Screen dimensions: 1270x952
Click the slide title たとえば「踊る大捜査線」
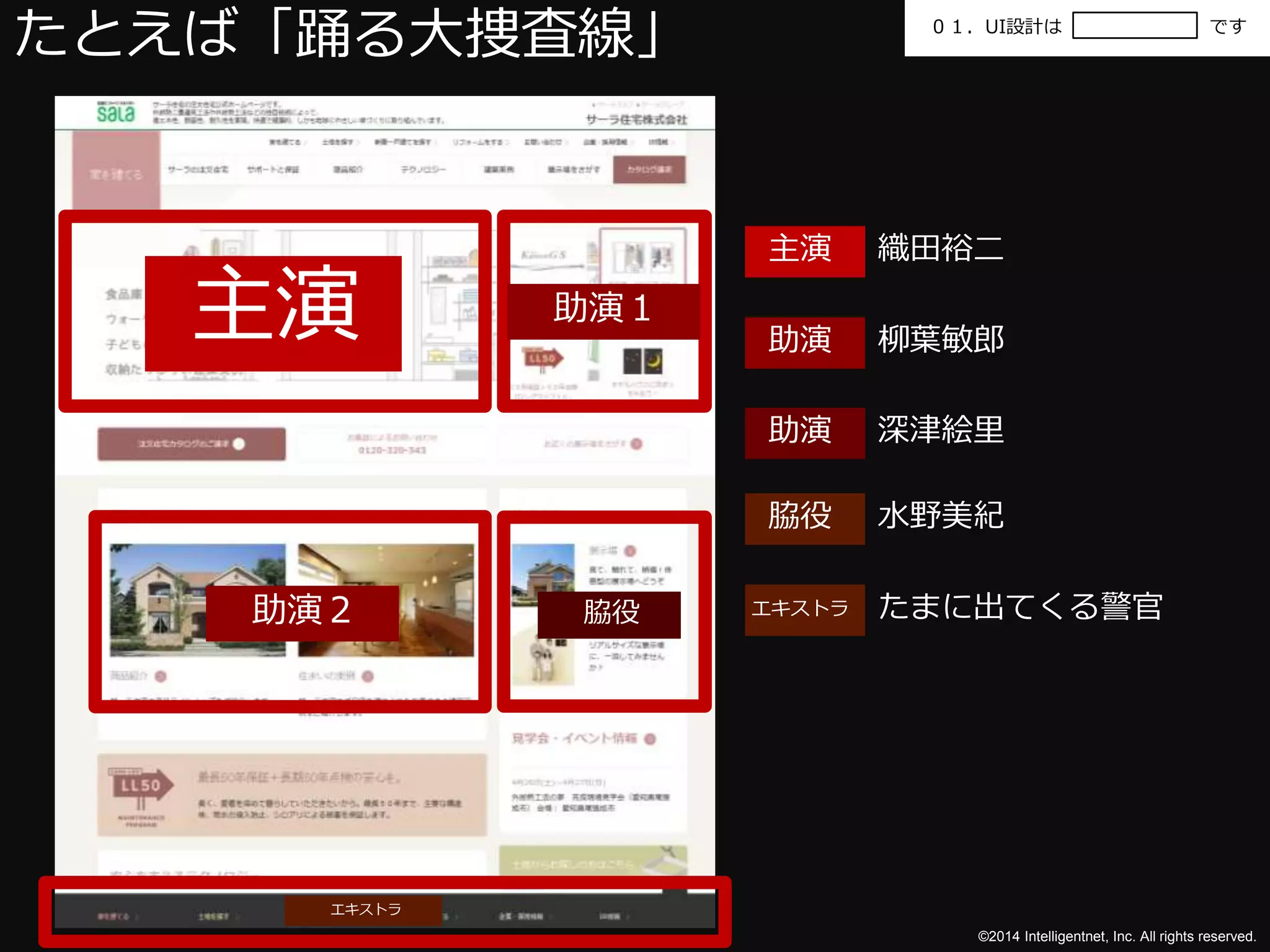click(x=338, y=34)
